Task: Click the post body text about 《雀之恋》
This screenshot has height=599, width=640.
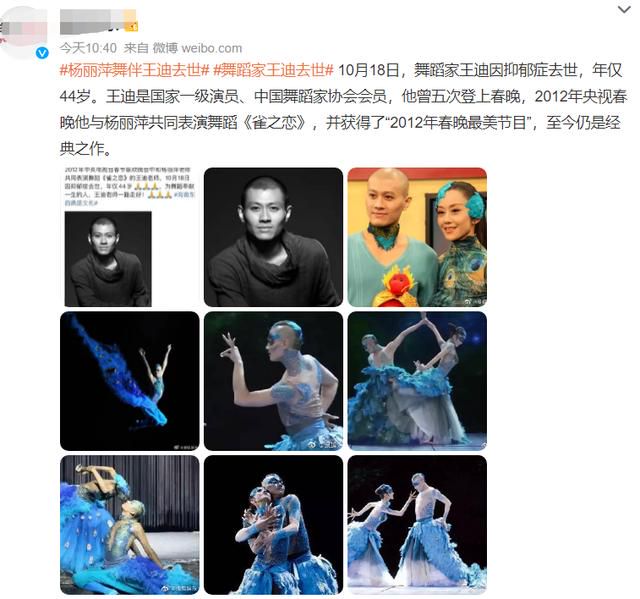Action: 343,109
